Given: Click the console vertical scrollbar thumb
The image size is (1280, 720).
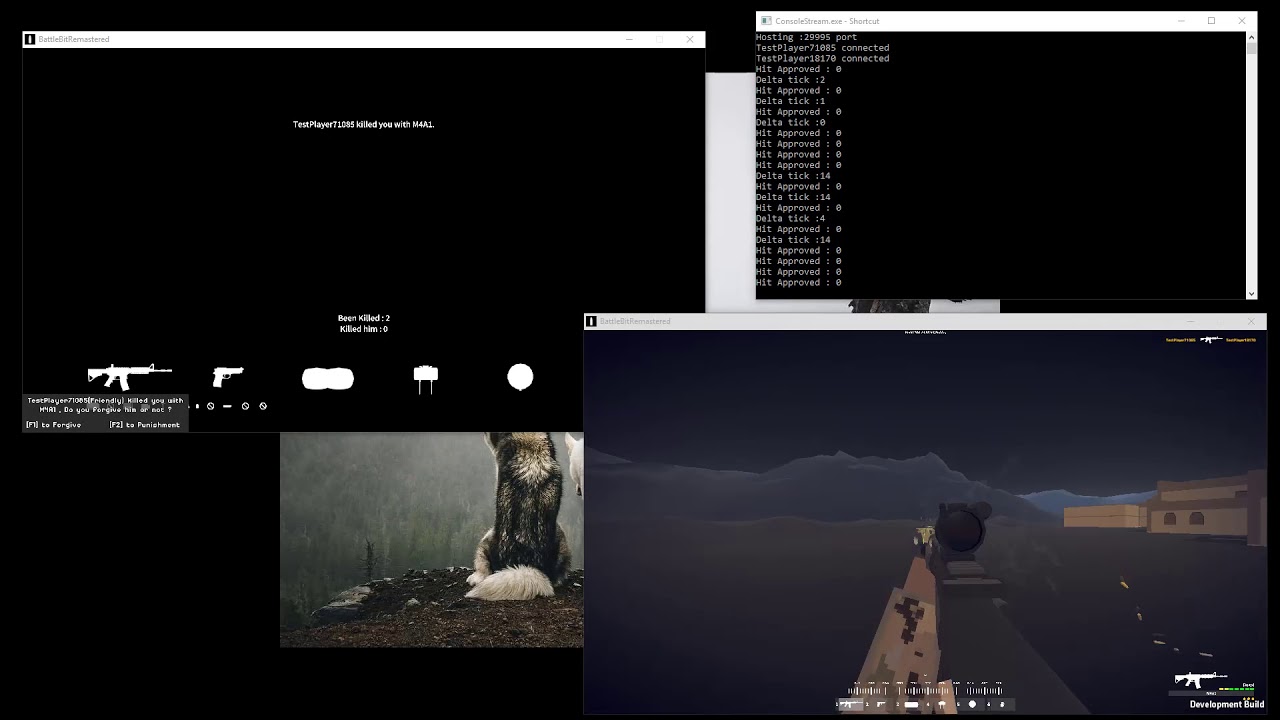Looking at the screenshot, I should tap(1251, 48).
